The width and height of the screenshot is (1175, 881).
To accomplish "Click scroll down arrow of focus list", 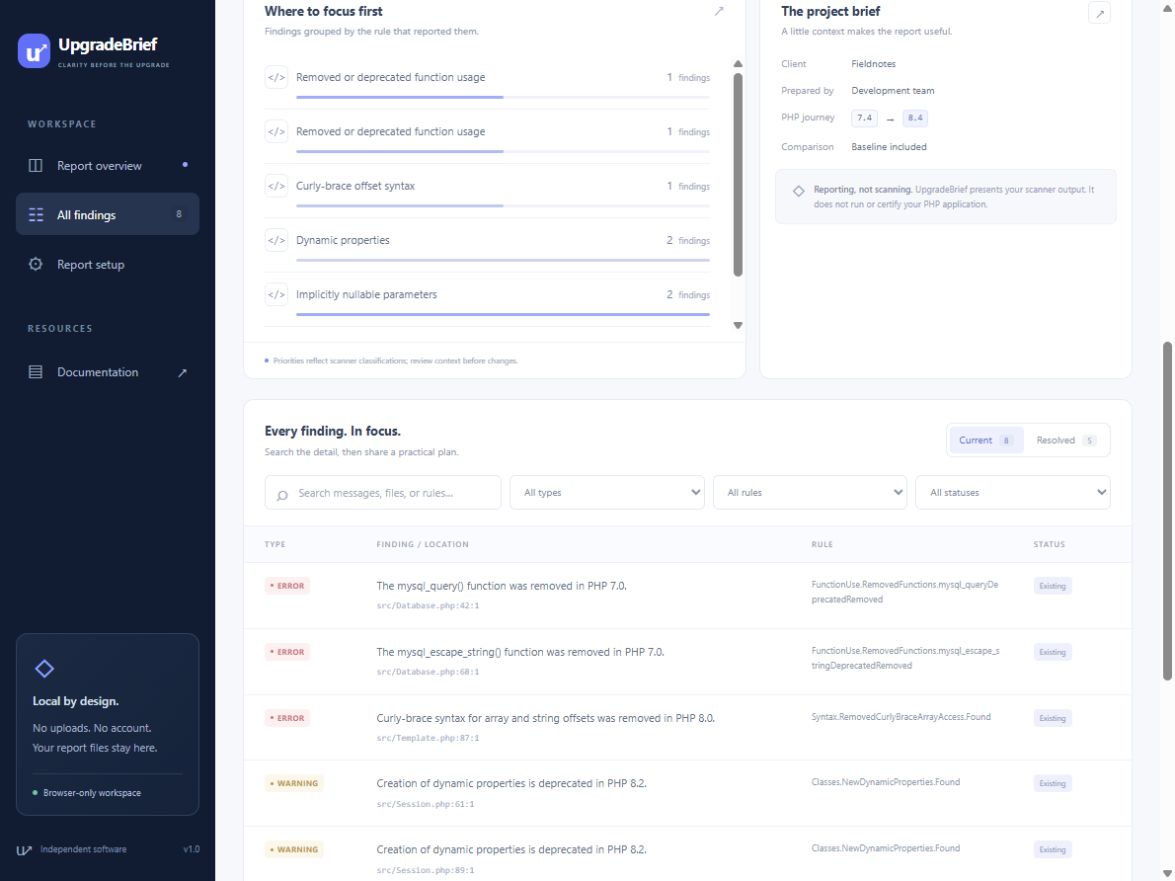I will coord(738,325).
